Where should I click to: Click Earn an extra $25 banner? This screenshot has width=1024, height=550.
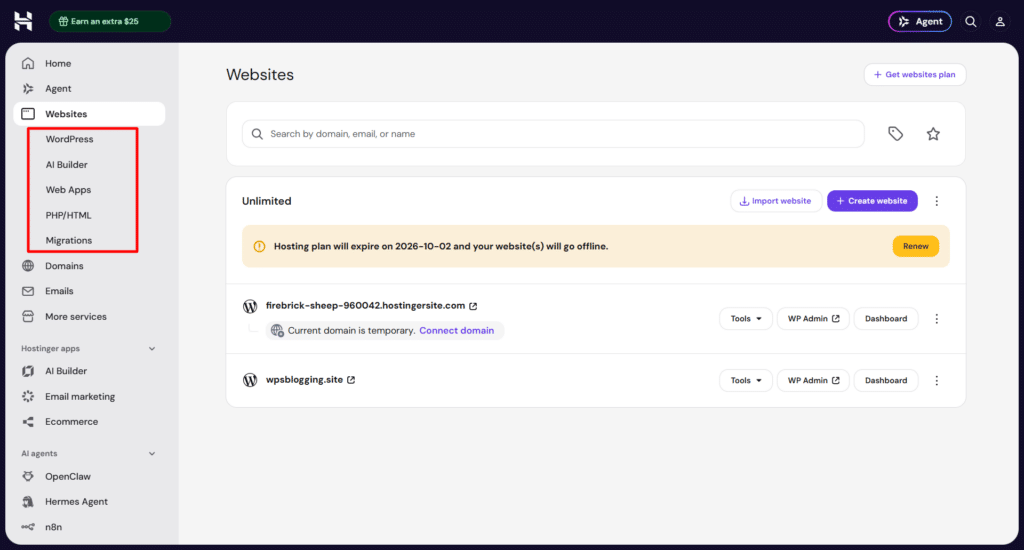pos(110,22)
